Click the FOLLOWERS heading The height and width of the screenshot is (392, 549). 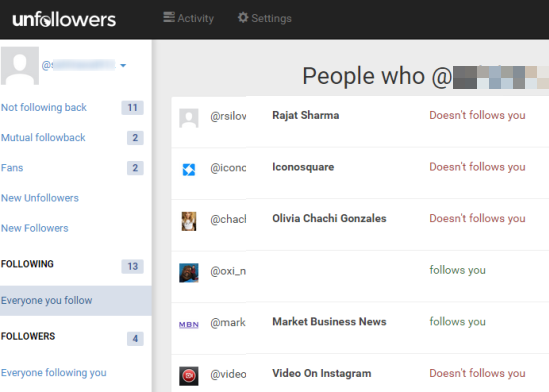tap(28, 336)
